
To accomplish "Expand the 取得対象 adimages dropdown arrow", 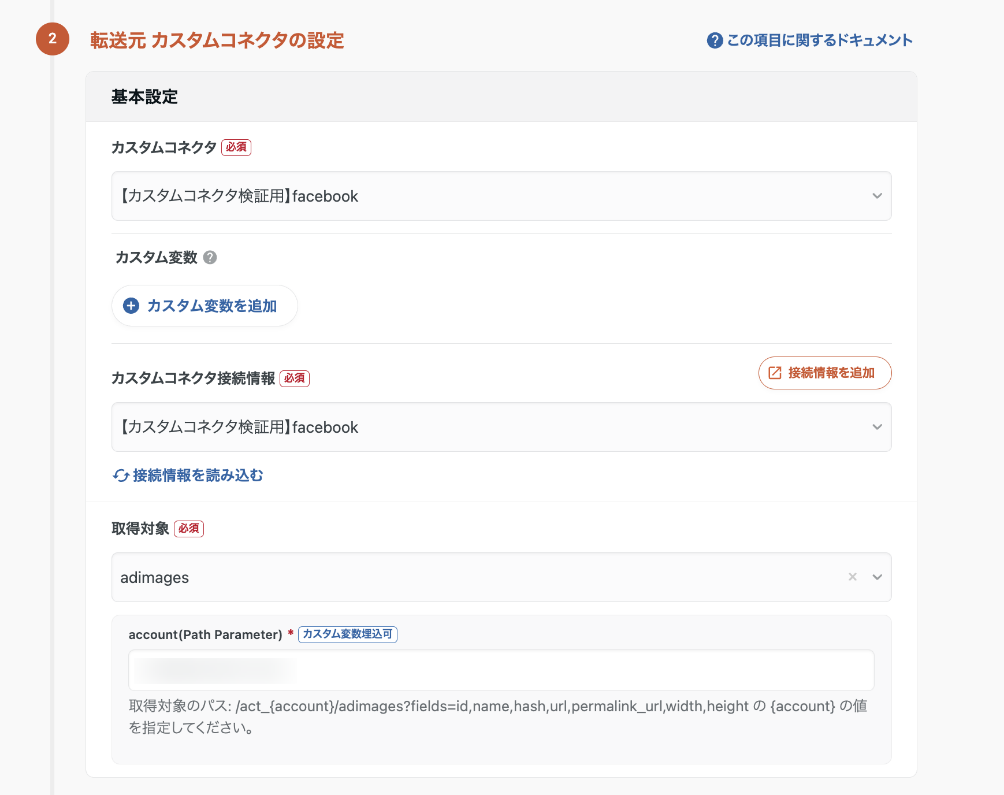I will click(x=877, y=577).
